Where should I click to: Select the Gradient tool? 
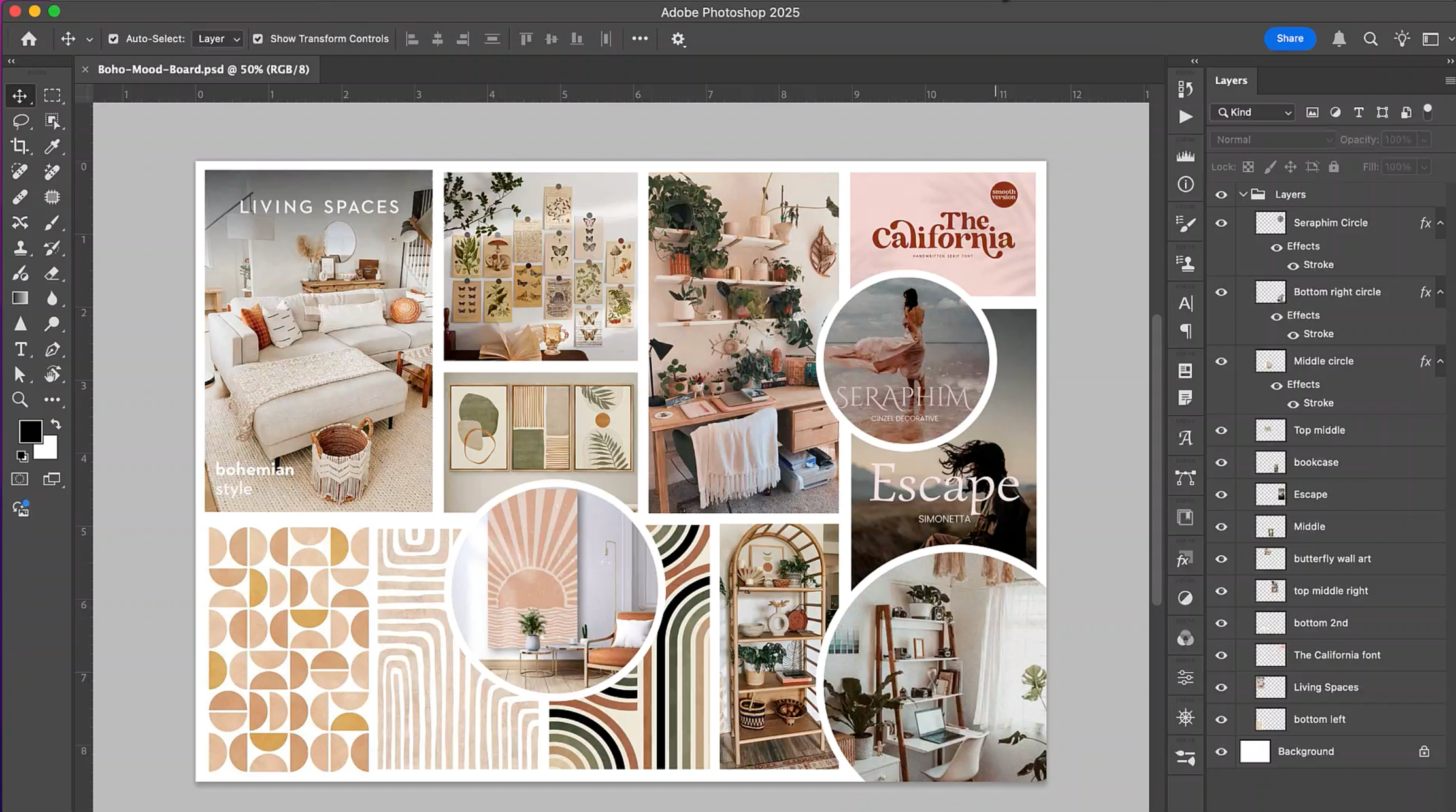click(20, 298)
